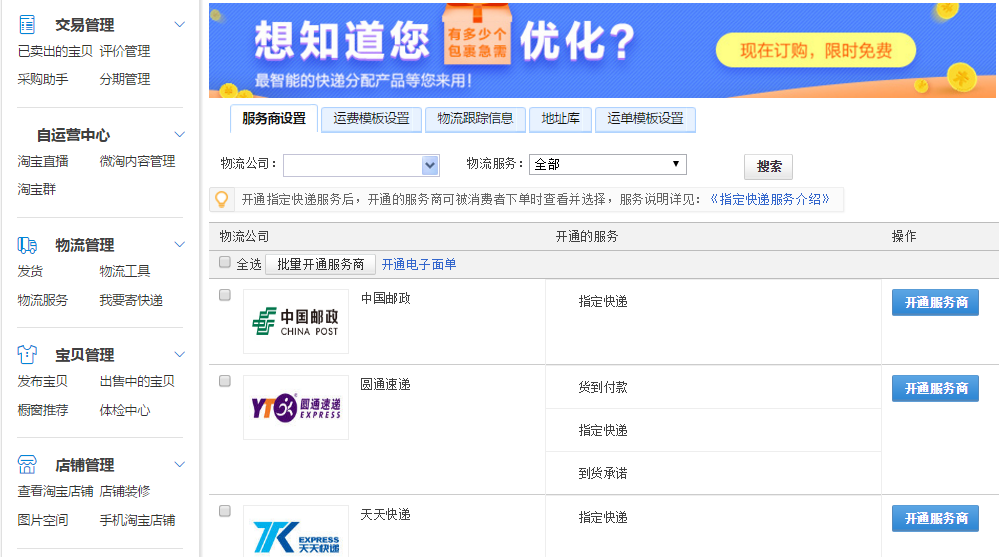Click 开通服务商 for 中国邮政
The width and height of the screenshot is (999, 557).
click(x=935, y=302)
